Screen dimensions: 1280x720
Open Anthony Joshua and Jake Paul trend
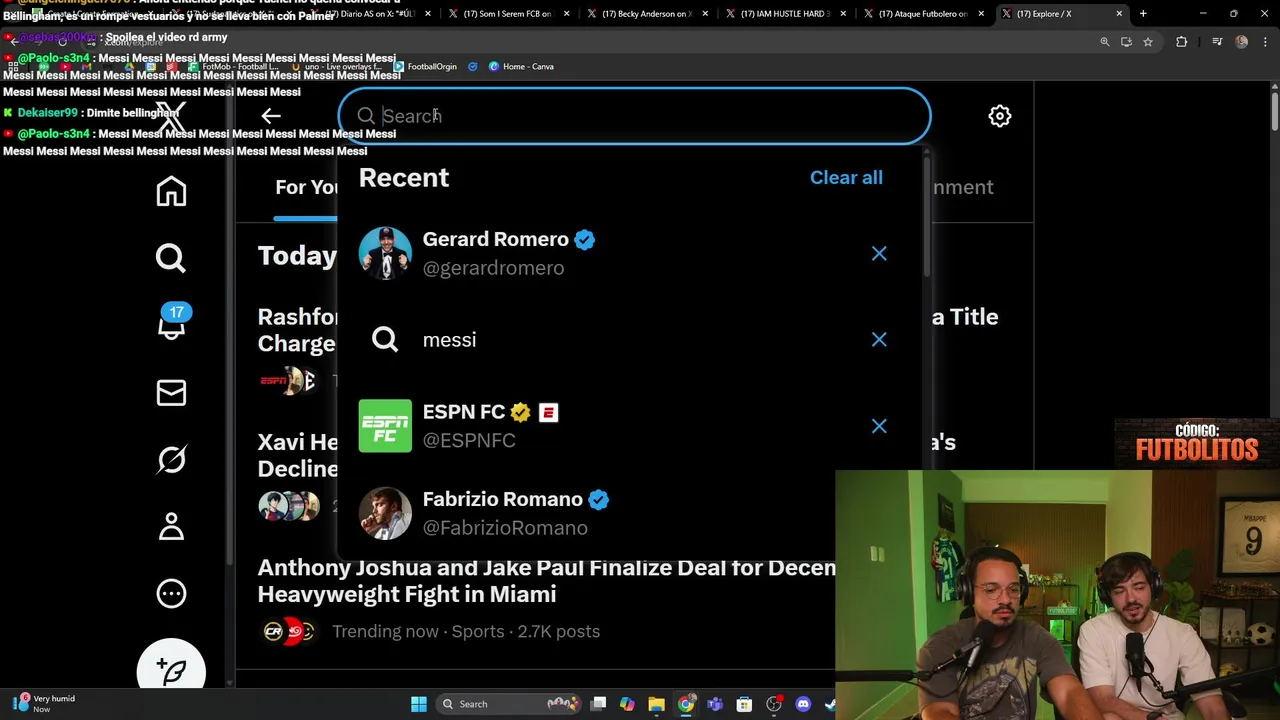pyautogui.click(x=546, y=581)
